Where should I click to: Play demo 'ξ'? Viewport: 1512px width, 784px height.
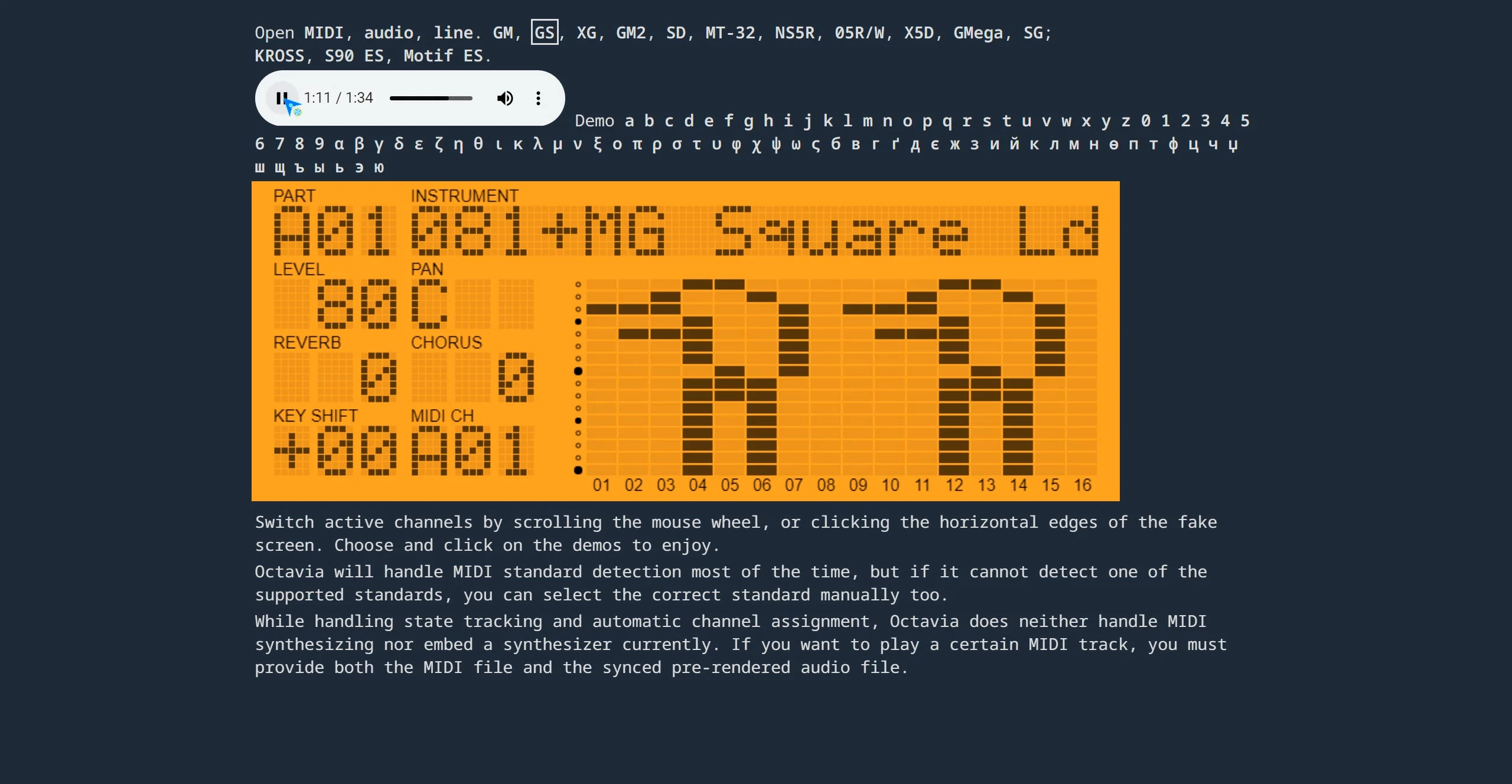click(x=597, y=143)
